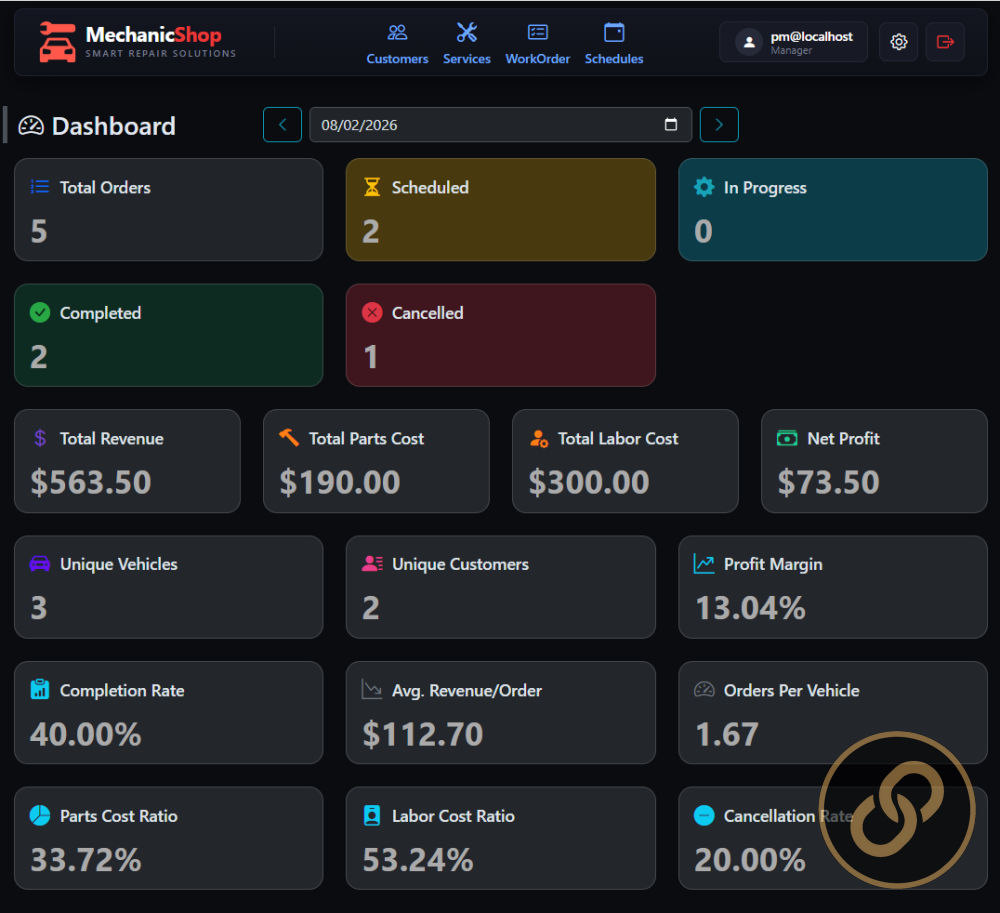
Task: Open the settings gear icon
Action: click(x=898, y=42)
